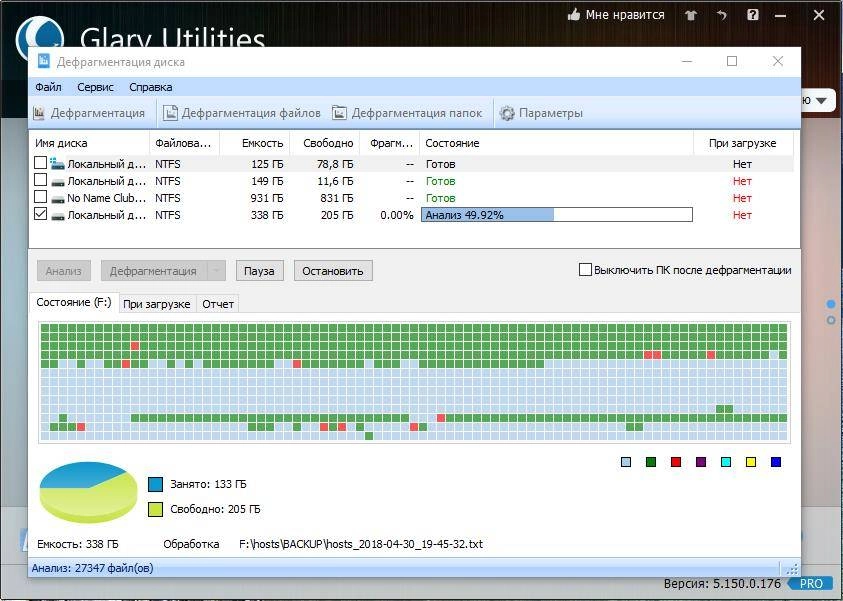Image resolution: width=843 pixels, height=601 pixels.
Task: Sort by Свободно column header
Action: pyautogui.click(x=325, y=143)
